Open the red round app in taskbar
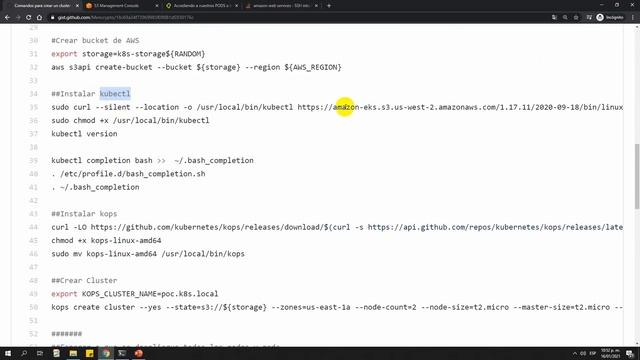 [139, 353]
